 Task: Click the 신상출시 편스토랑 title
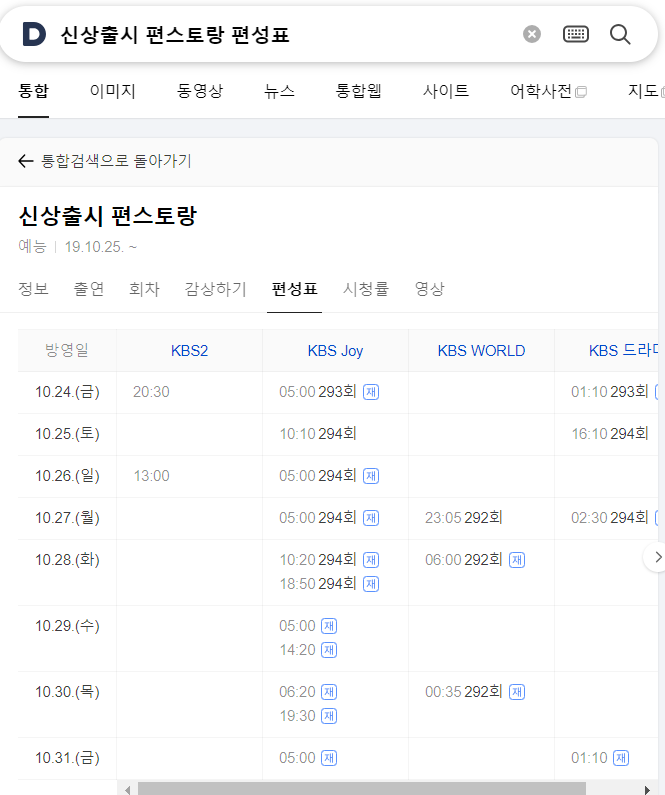[107, 216]
